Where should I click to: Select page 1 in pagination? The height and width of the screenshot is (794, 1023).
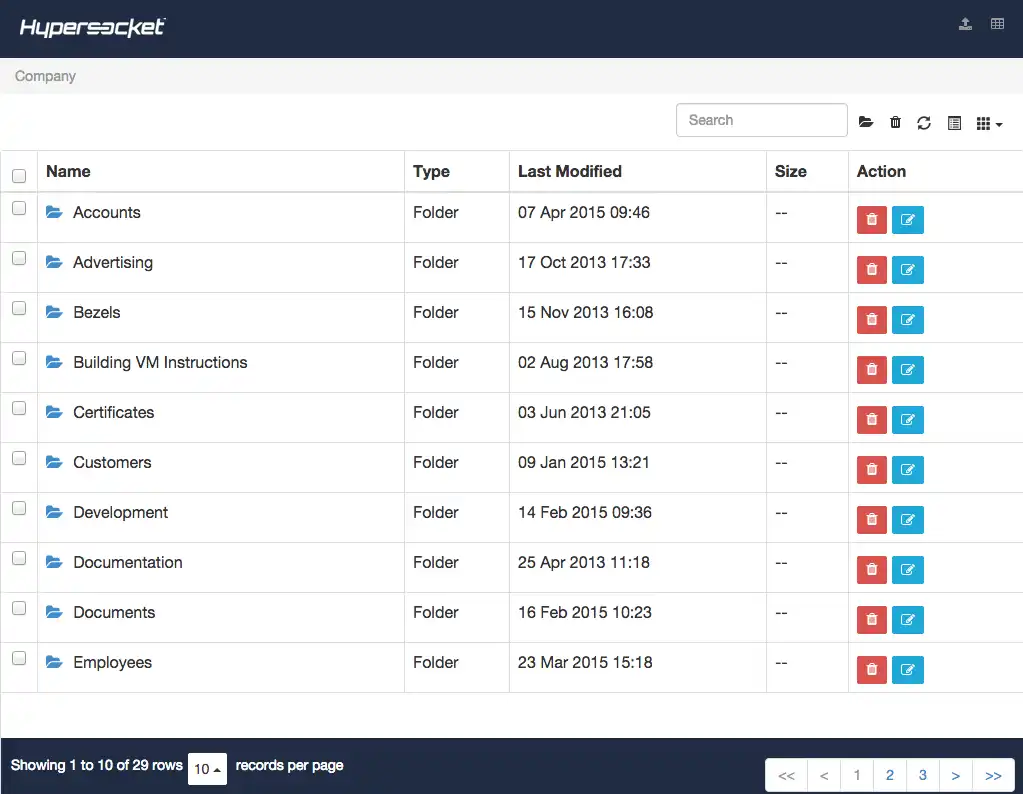point(857,775)
